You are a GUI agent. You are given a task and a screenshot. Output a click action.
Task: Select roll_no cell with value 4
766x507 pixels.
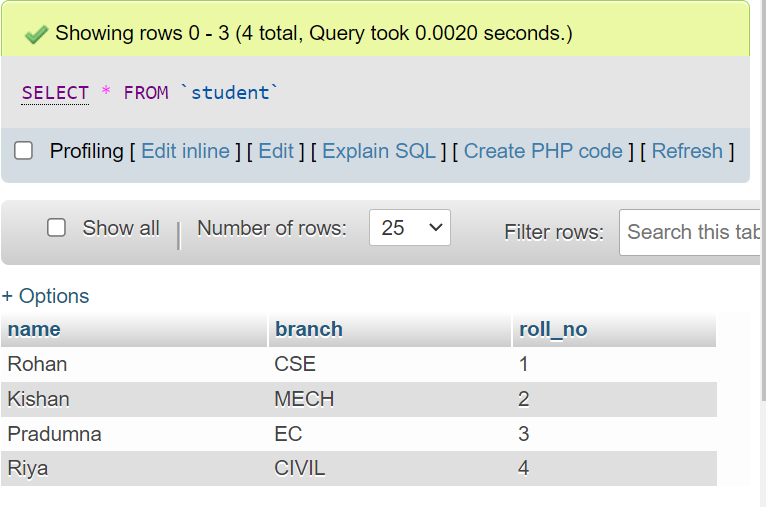tap(524, 468)
